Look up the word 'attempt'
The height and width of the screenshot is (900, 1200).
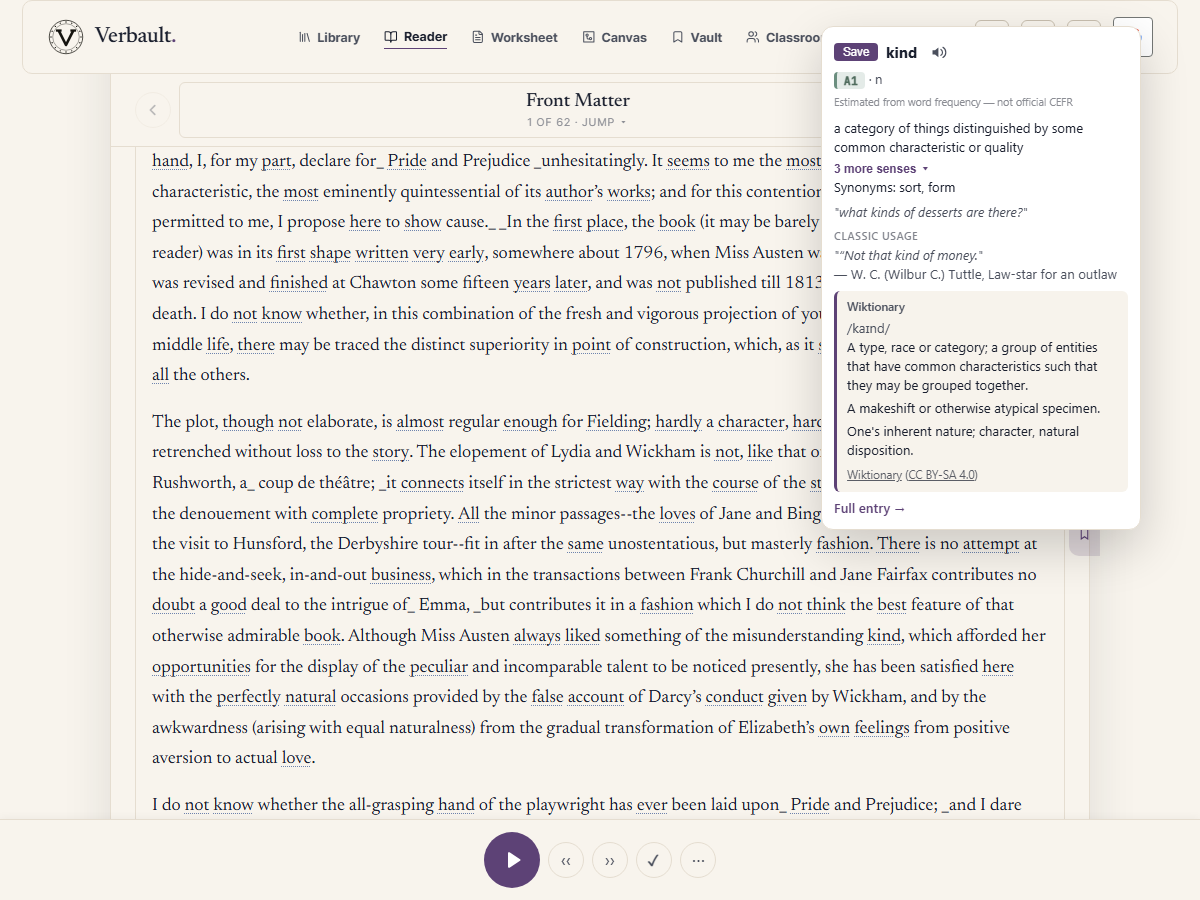tap(991, 544)
